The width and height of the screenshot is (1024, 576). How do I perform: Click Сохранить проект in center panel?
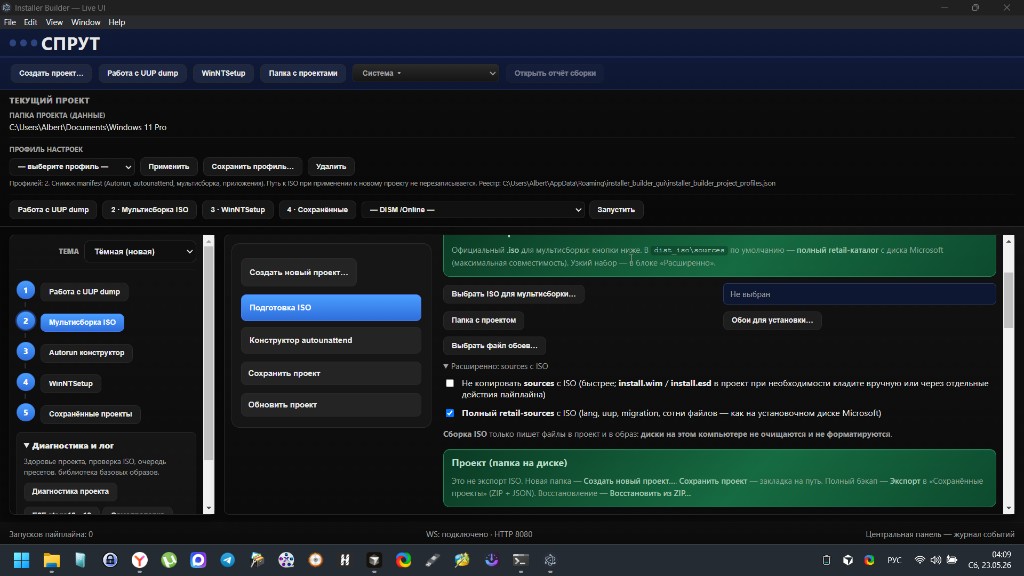tap(331, 374)
